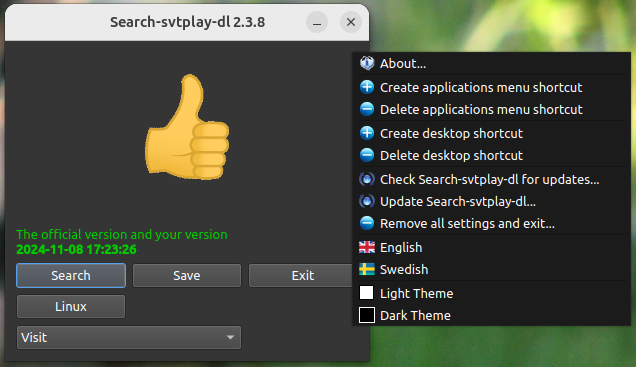Expand the Visit dropdown arrow

pos(230,337)
